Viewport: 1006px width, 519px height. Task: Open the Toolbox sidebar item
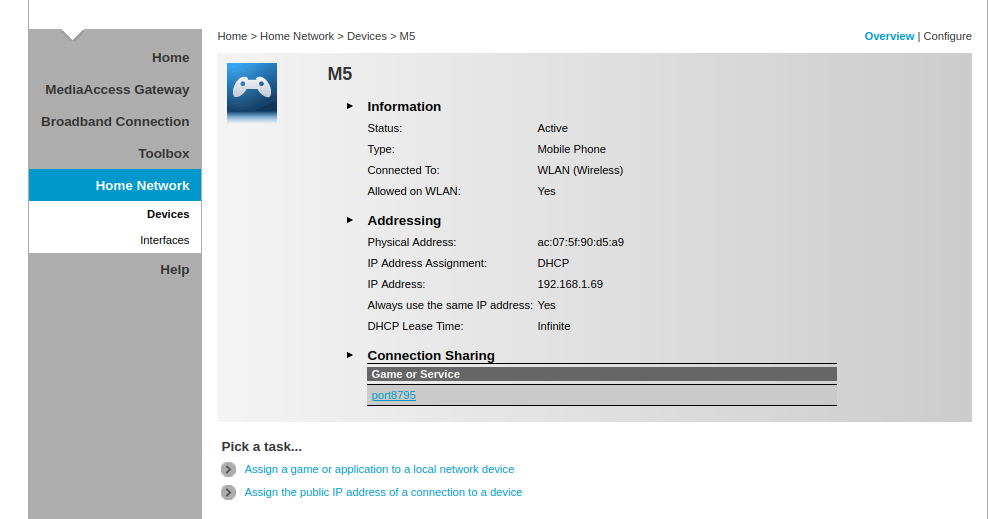[163, 154]
